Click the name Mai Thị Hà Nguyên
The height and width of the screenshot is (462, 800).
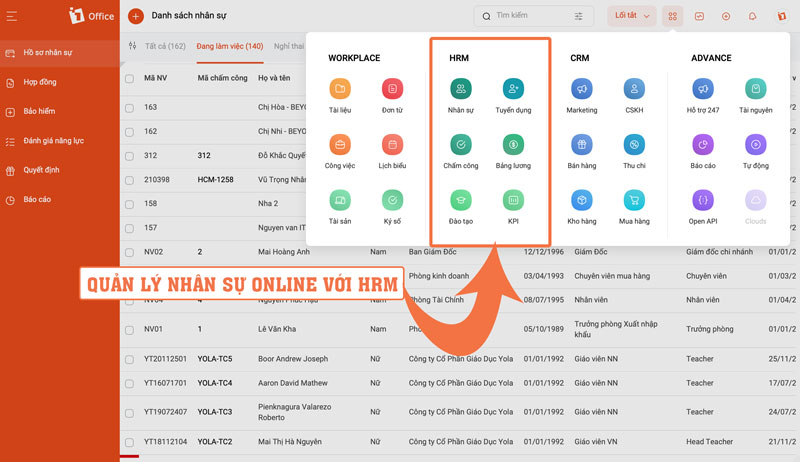[x=290, y=442]
